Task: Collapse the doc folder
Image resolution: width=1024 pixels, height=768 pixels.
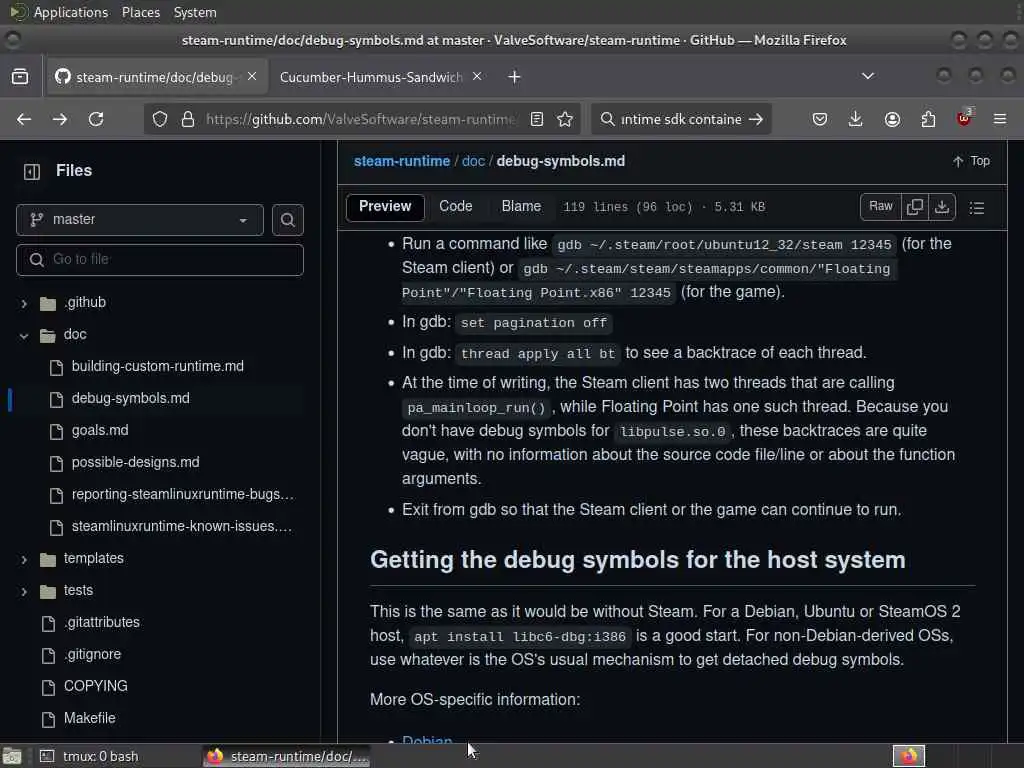Action: click(24, 336)
